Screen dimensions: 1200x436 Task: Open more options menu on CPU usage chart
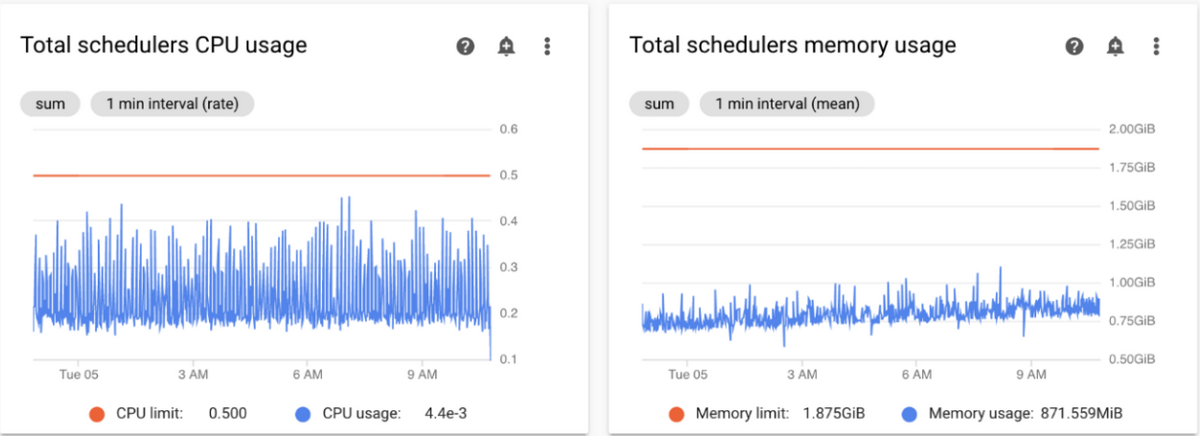[547, 46]
